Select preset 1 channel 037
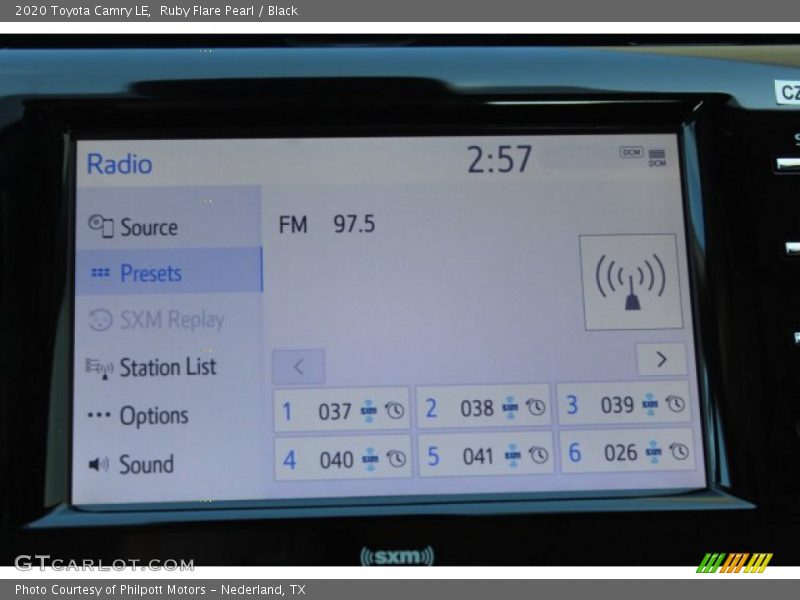This screenshot has width=800, height=600. pyautogui.click(x=342, y=410)
